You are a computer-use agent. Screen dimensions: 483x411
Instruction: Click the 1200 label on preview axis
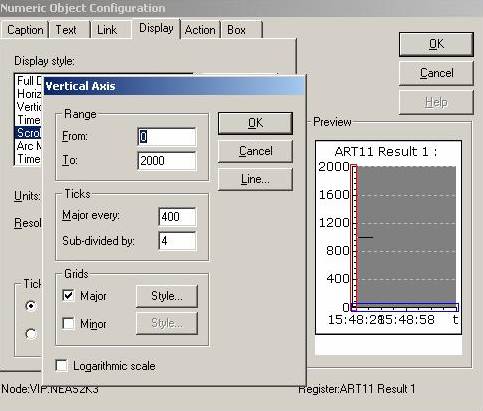point(334,222)
